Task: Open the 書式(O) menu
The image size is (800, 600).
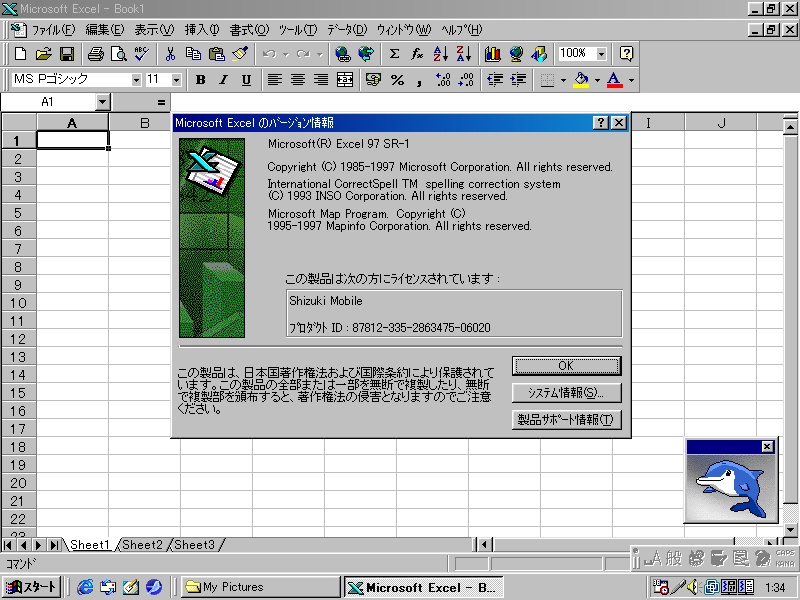Action: [x=249, y=30]
